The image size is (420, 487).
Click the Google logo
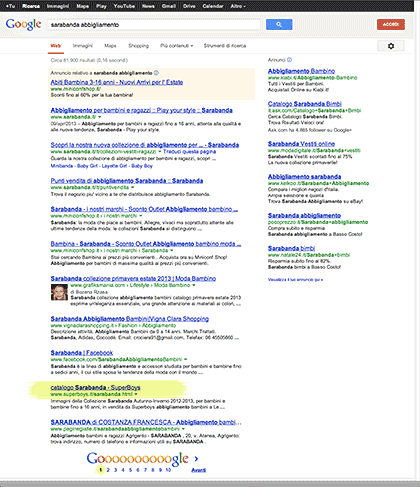(23, 24)
